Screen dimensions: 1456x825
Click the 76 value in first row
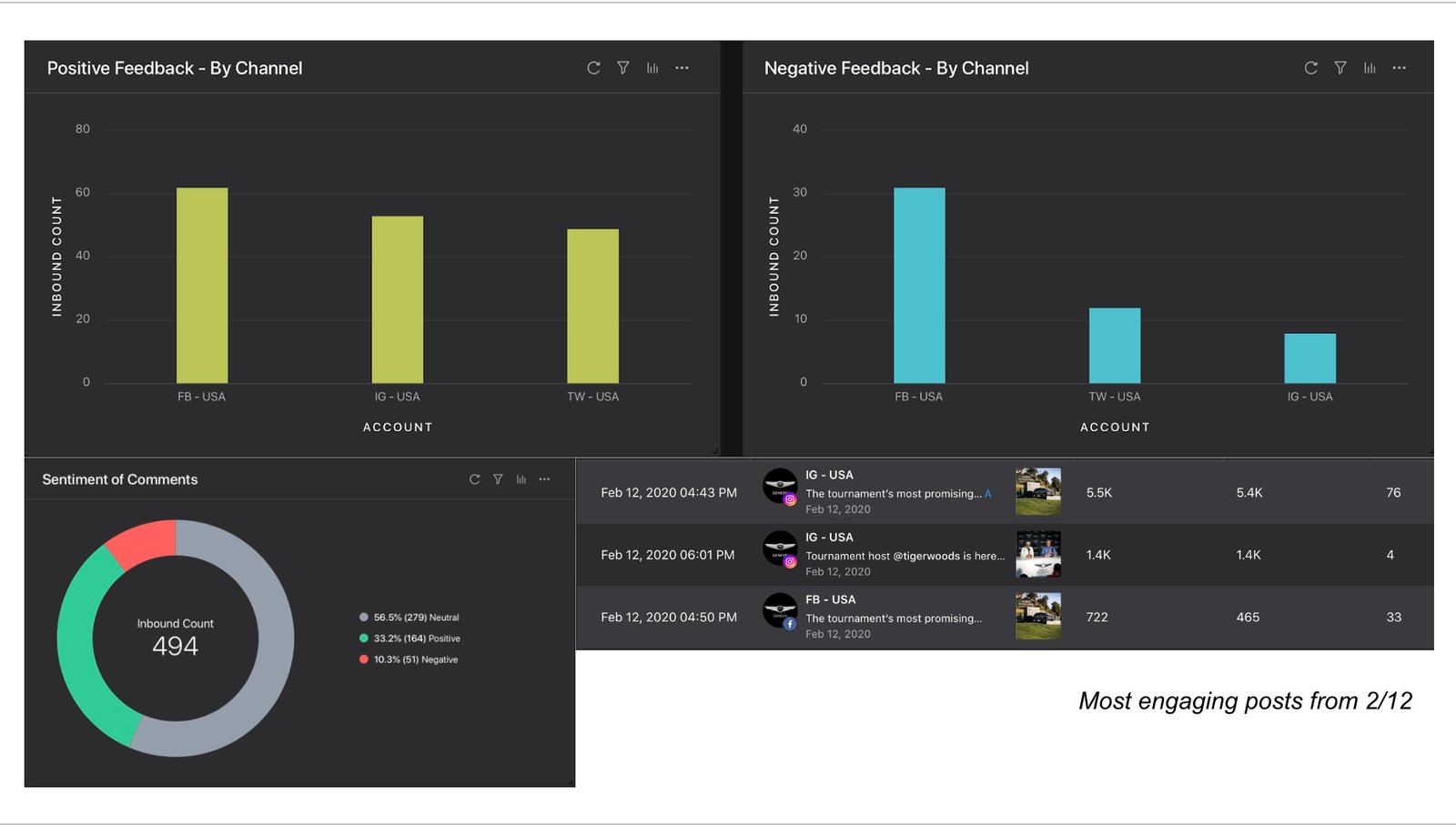pyautogui.click(x=1393, y=493)
